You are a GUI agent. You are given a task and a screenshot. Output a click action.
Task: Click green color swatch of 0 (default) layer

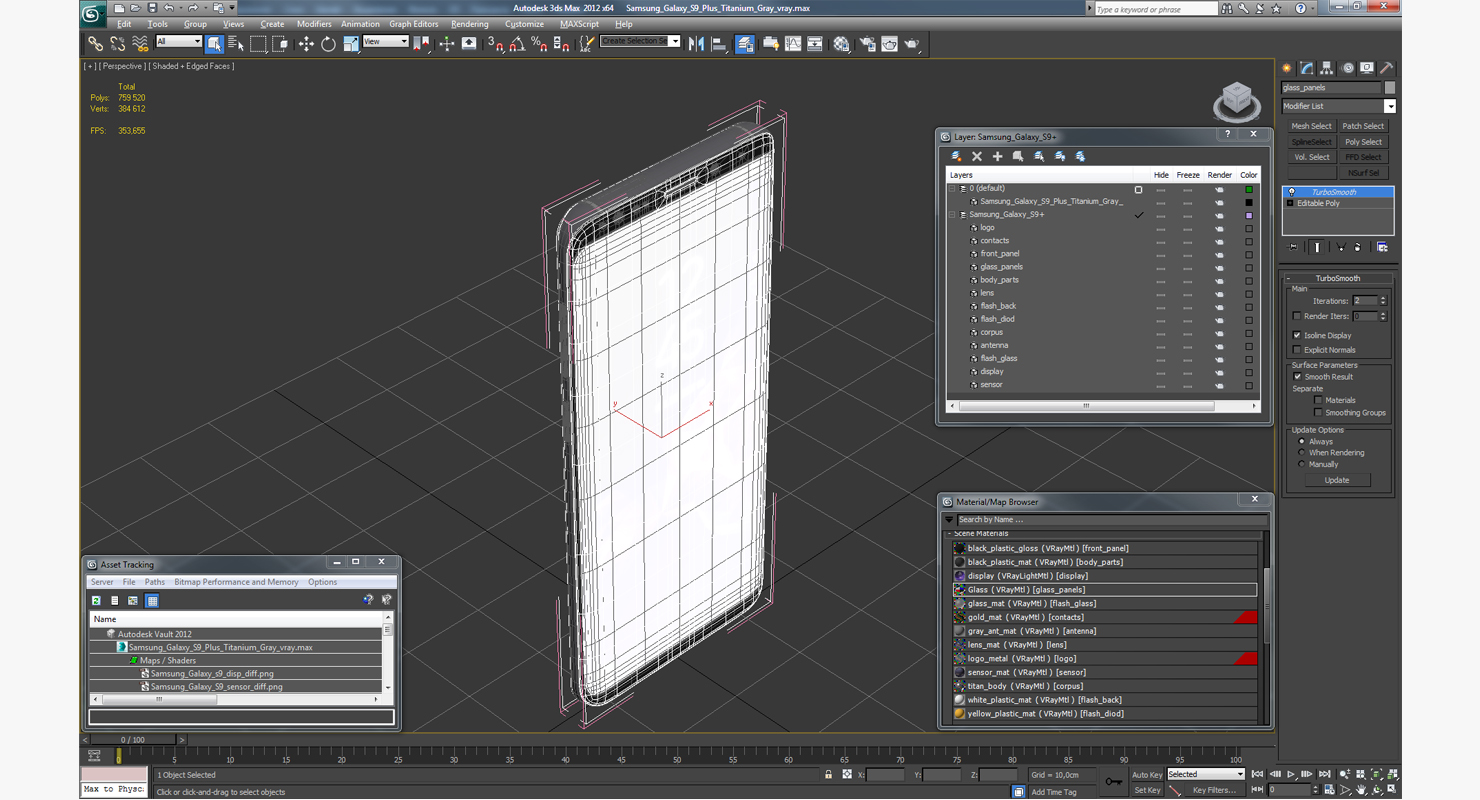coord(1248,189)
